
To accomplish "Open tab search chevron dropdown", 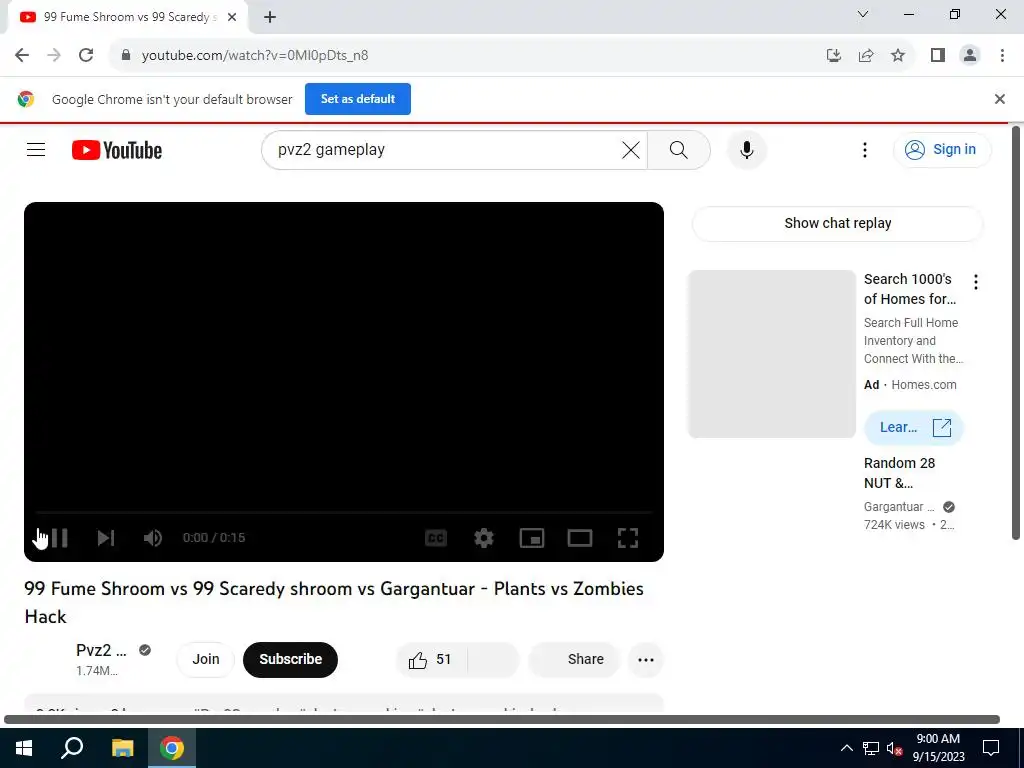I will (x=863, y=14).
